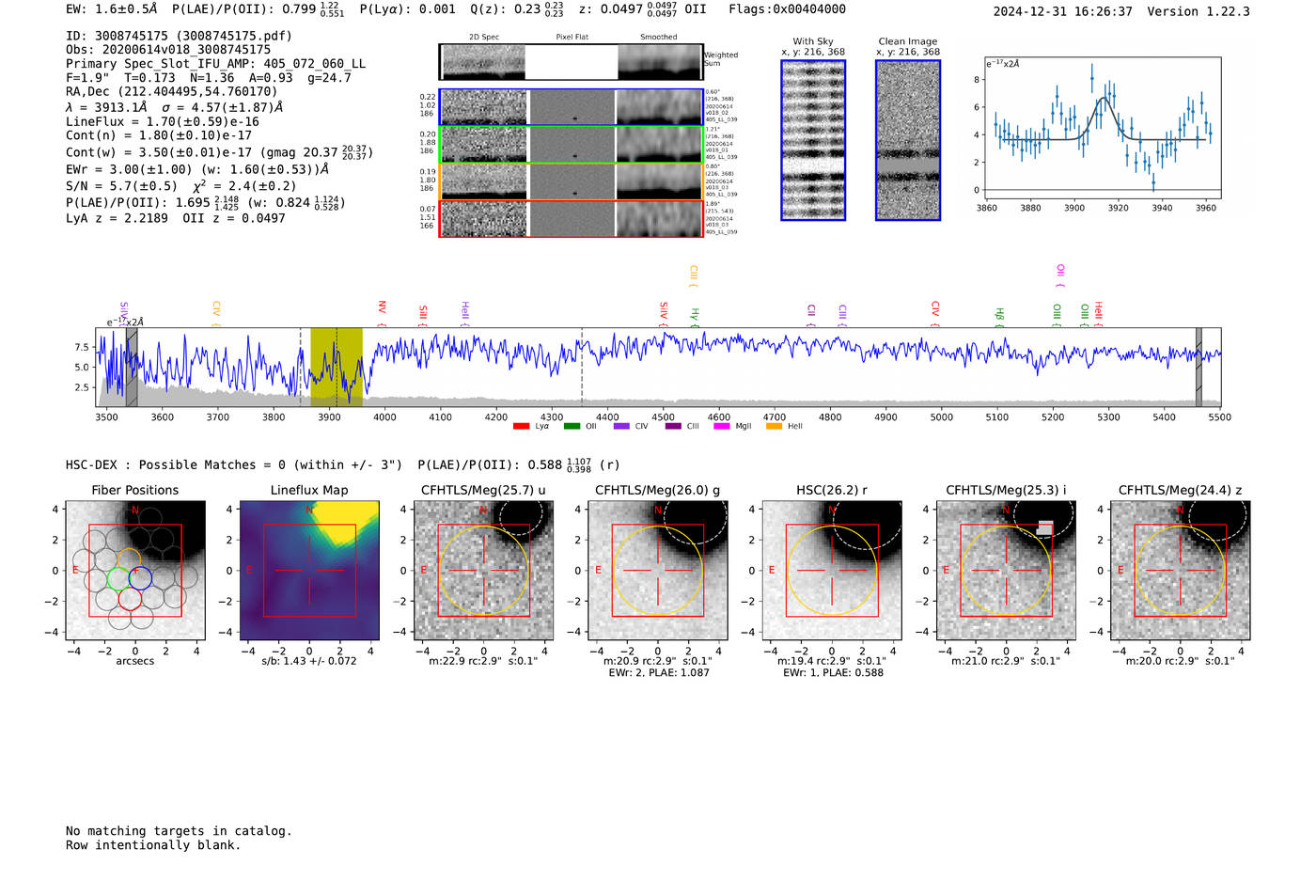Click the 2D Spec column header
Viewport: 1316px width, 896px height.
click(484, 38)
